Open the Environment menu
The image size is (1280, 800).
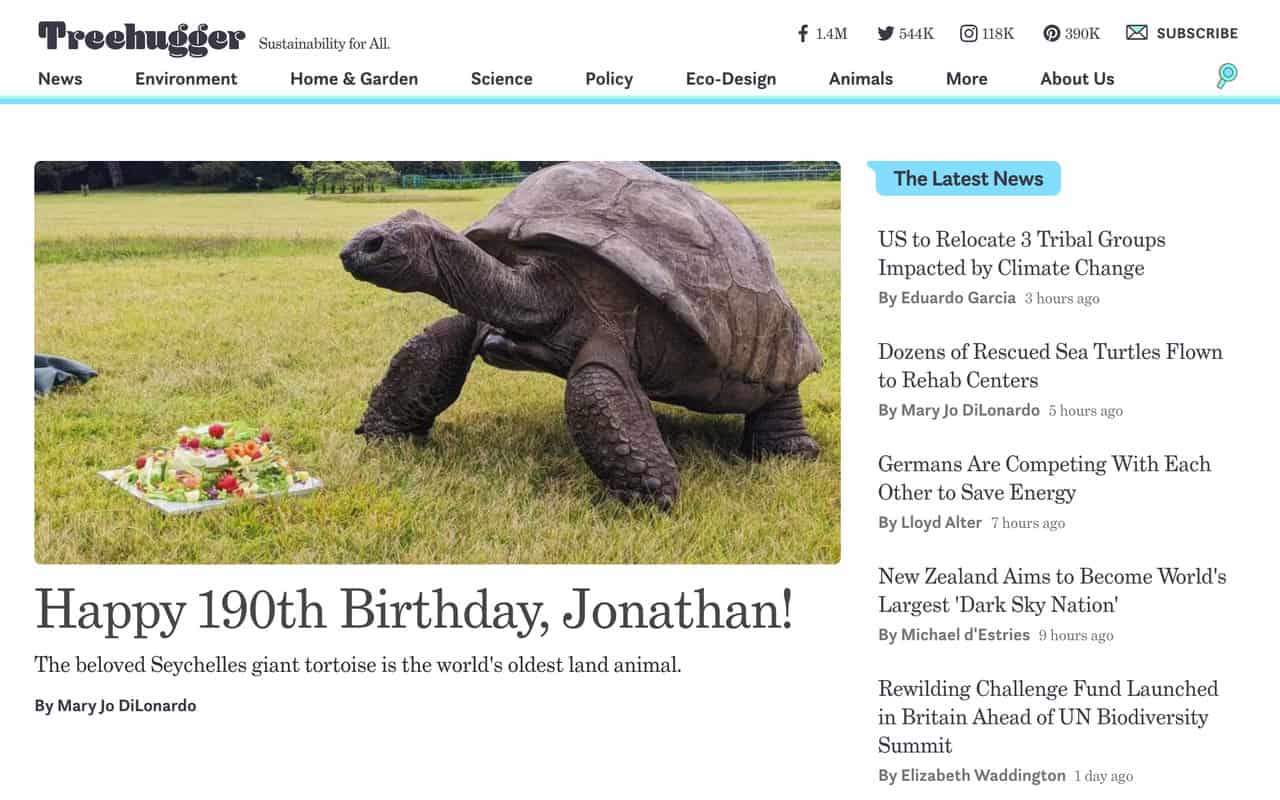pos(186,79)
